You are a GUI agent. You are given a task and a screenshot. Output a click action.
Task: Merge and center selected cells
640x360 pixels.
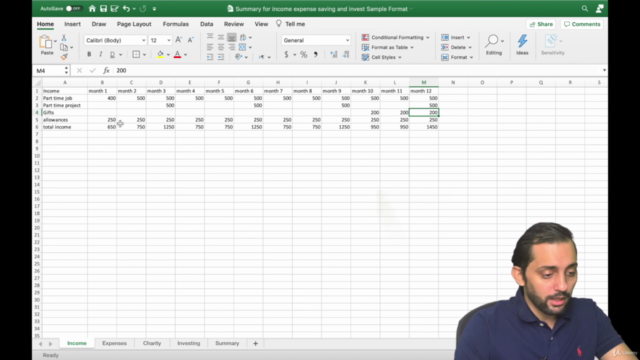coord(242,47)
